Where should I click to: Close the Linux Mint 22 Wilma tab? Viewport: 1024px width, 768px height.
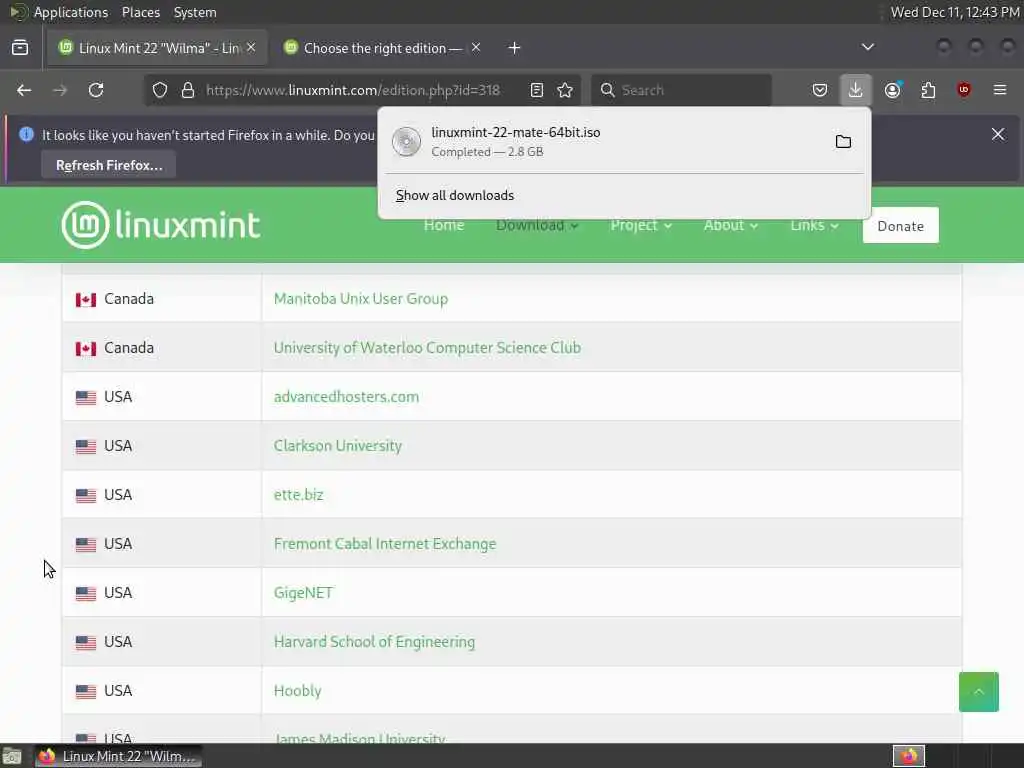click(251, 47)
